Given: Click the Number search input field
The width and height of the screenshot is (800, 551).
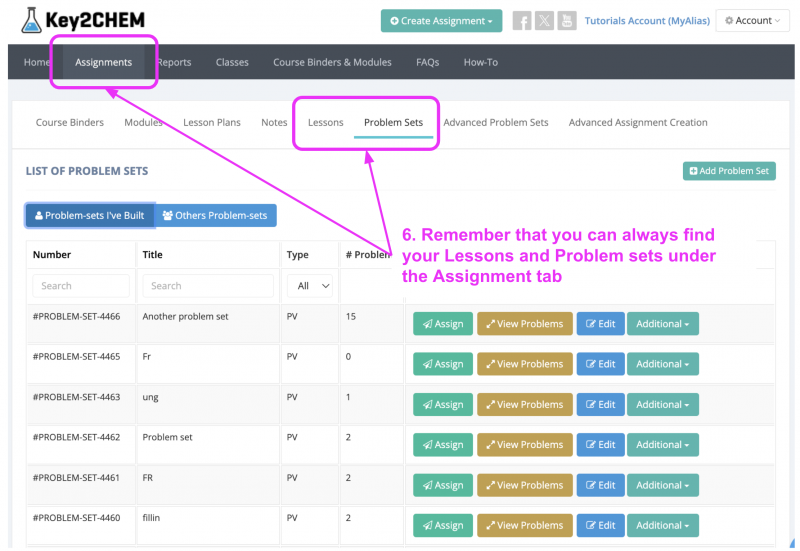Looking at the screenshot, I should pos(81,286).
